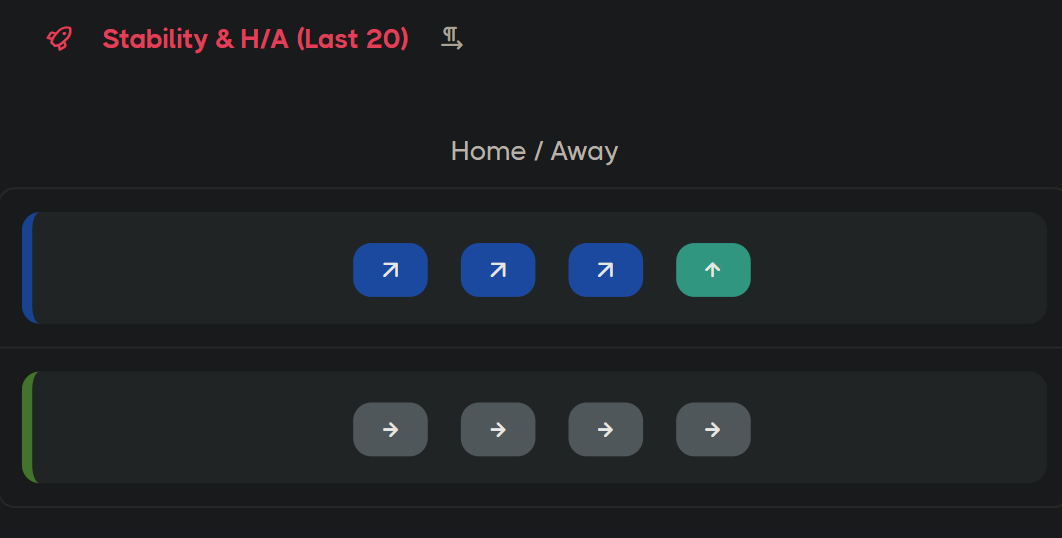Image resolution: width=1062 pixels, height=538 pixels.
Task: Click the word "Away" in the column header
Action: point(584,151)
